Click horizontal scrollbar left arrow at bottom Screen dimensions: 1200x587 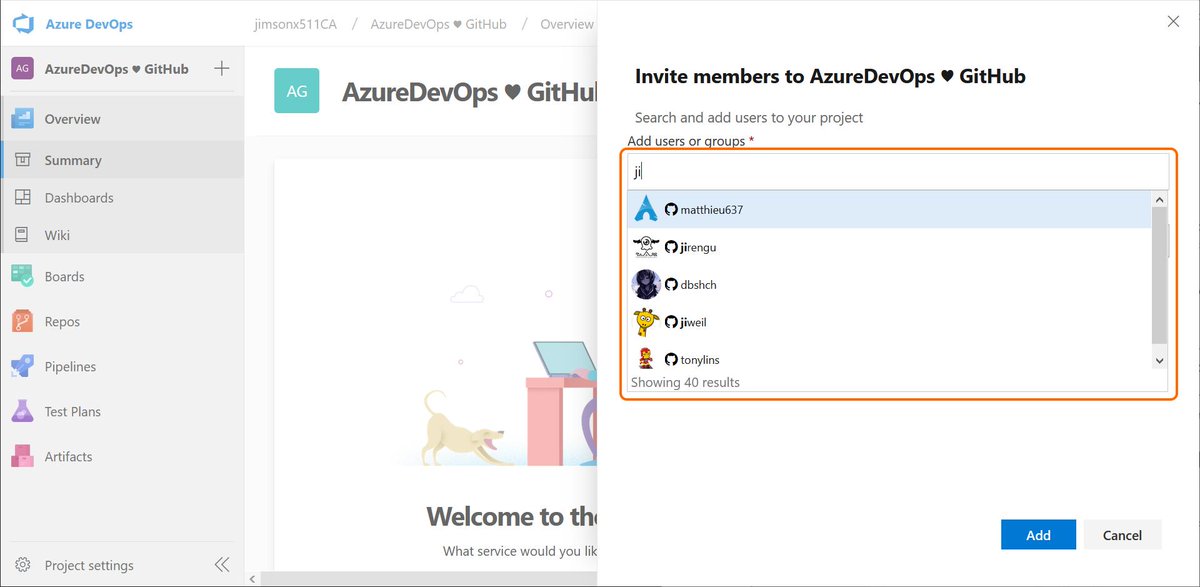(253, 579)
